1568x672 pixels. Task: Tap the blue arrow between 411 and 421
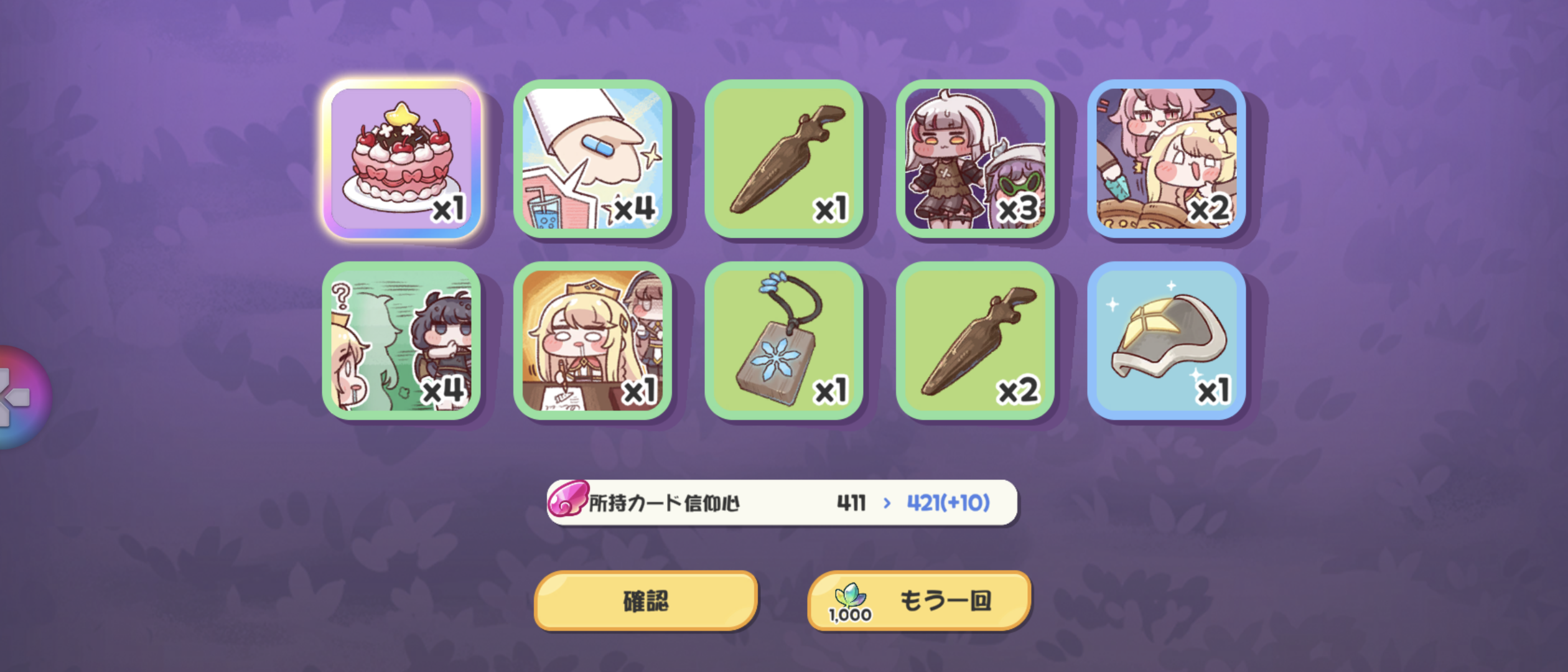coord(887,503)
